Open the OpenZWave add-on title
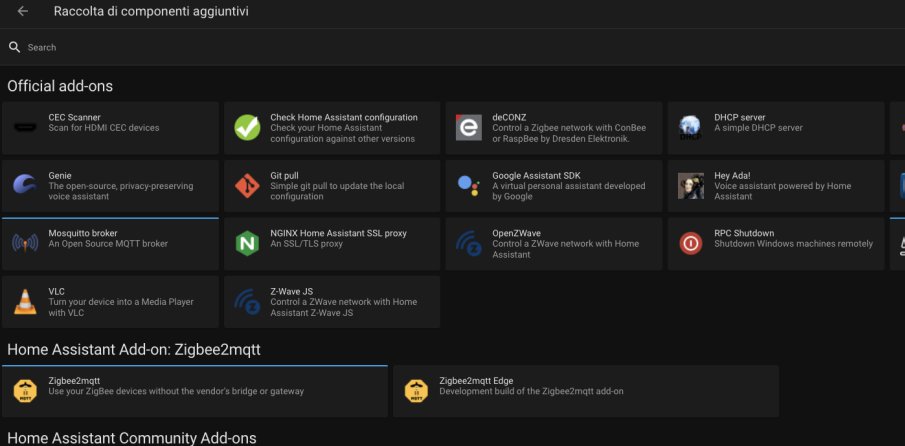905x446 pixels. point(517,233)
